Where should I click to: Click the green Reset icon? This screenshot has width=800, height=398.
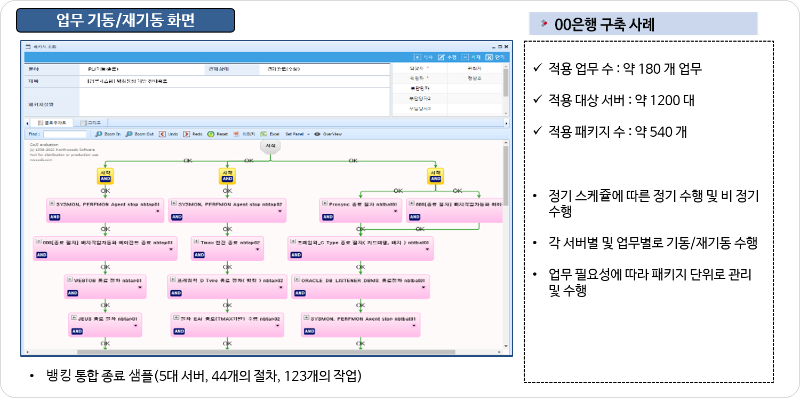[x=210, y=134]
